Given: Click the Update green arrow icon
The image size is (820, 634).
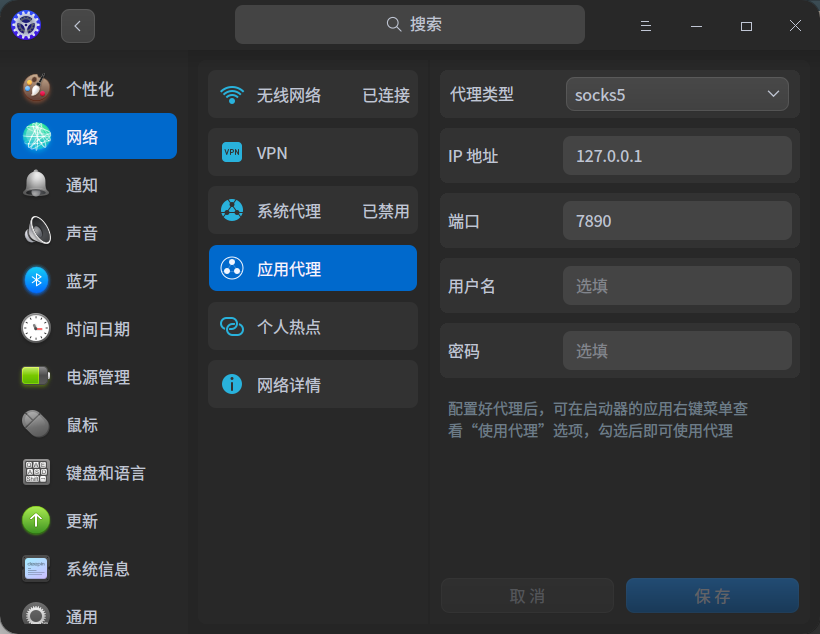Looking at the screenshot, I should point(36,520).
